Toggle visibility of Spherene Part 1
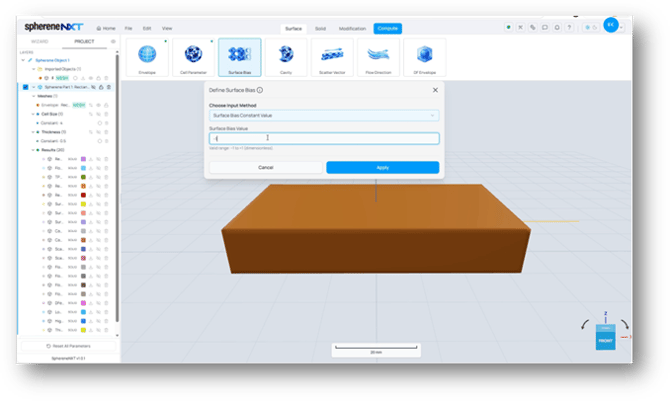The height and width of the screenshot is (401, 670). (93, 87)
